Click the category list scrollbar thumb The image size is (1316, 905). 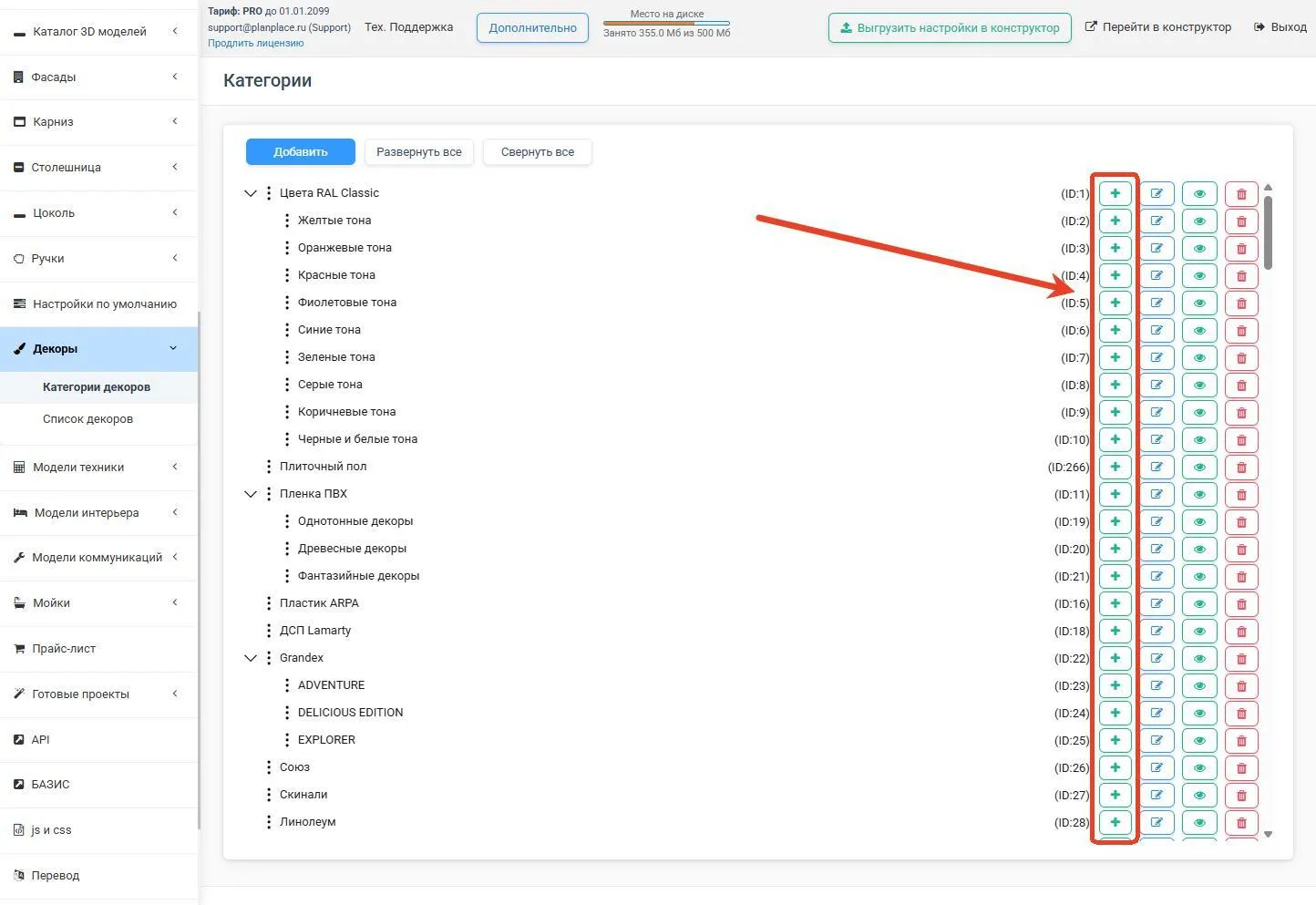tap(1268, 232)
